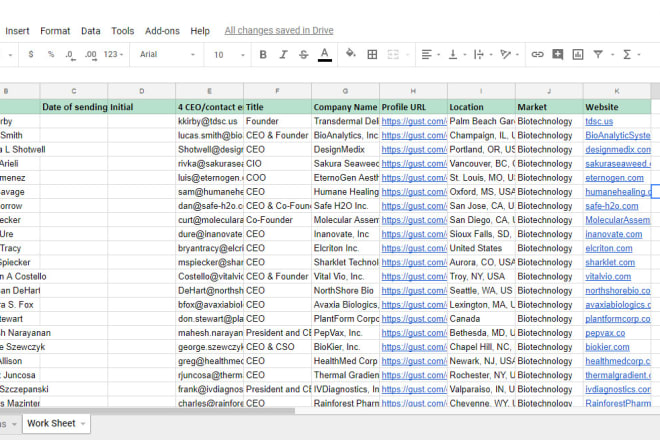Insert a chart
The height and width of the screenshot is (440, 660).
click(578, 55)
